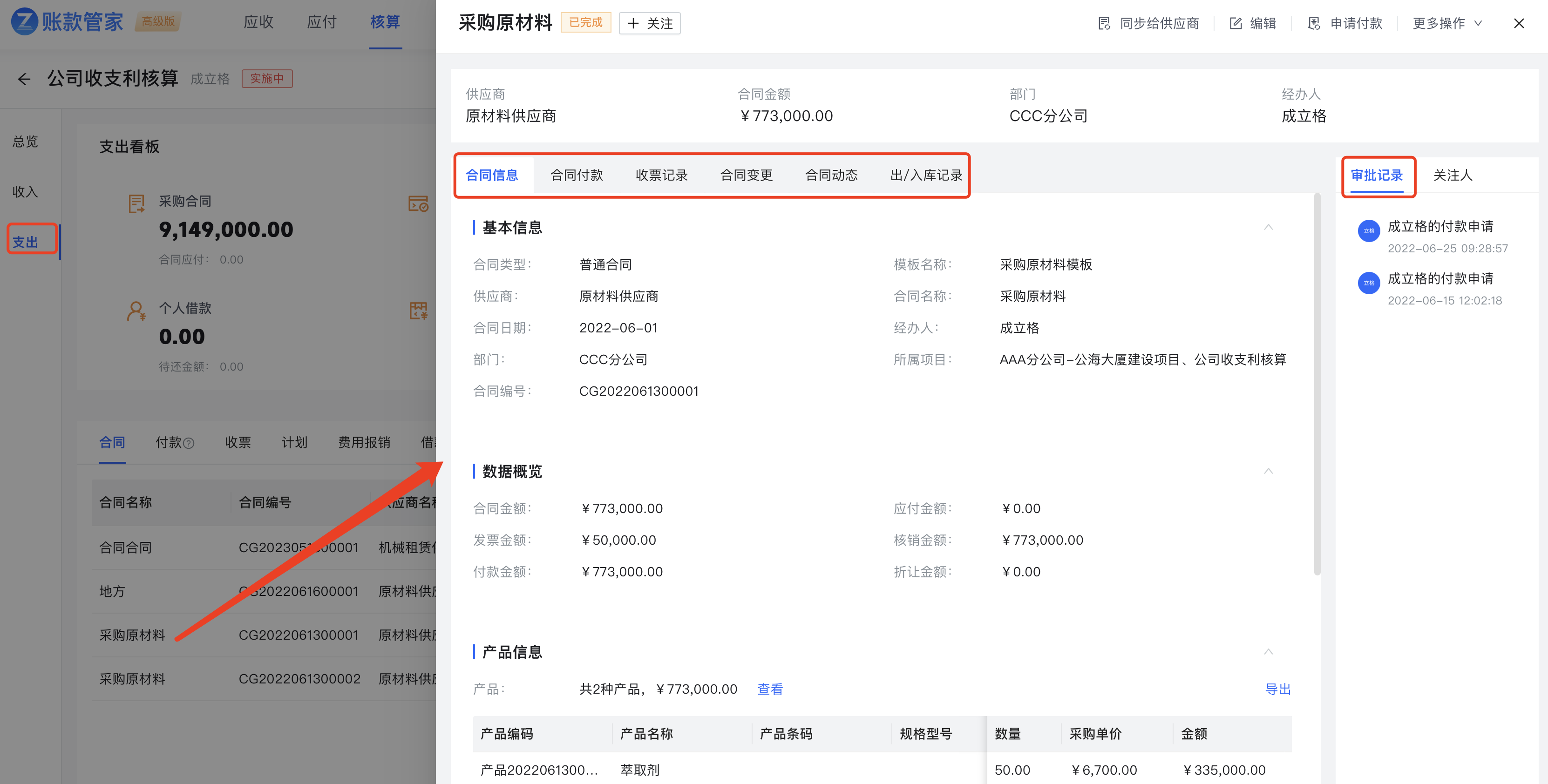Switch to the 费用报销 list tab
The image size is (1548, 784).
click(x=364, y=443)
